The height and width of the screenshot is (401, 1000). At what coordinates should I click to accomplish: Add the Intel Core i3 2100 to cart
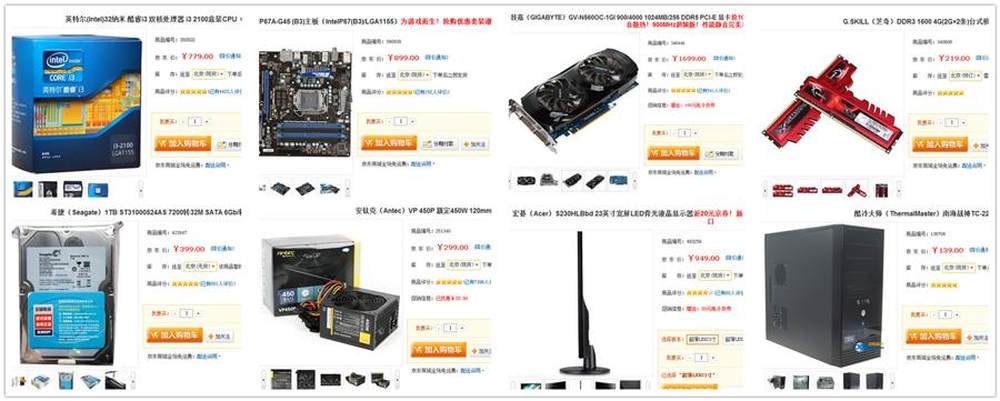182,144
